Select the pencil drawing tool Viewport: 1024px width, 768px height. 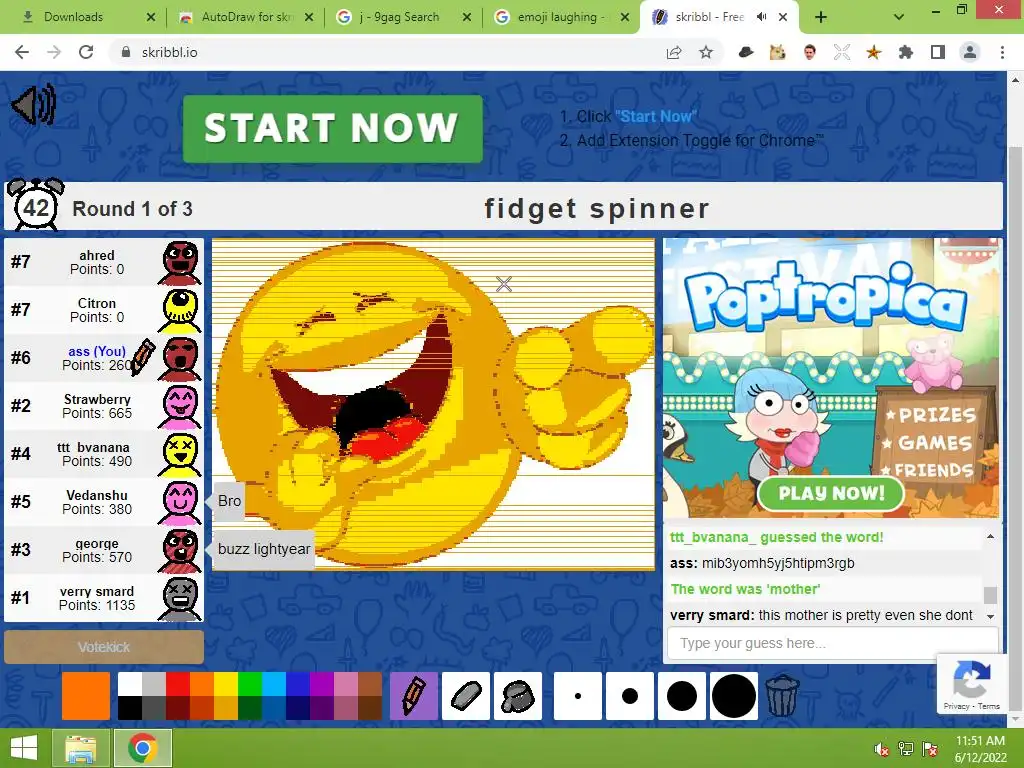pos(413,696)
